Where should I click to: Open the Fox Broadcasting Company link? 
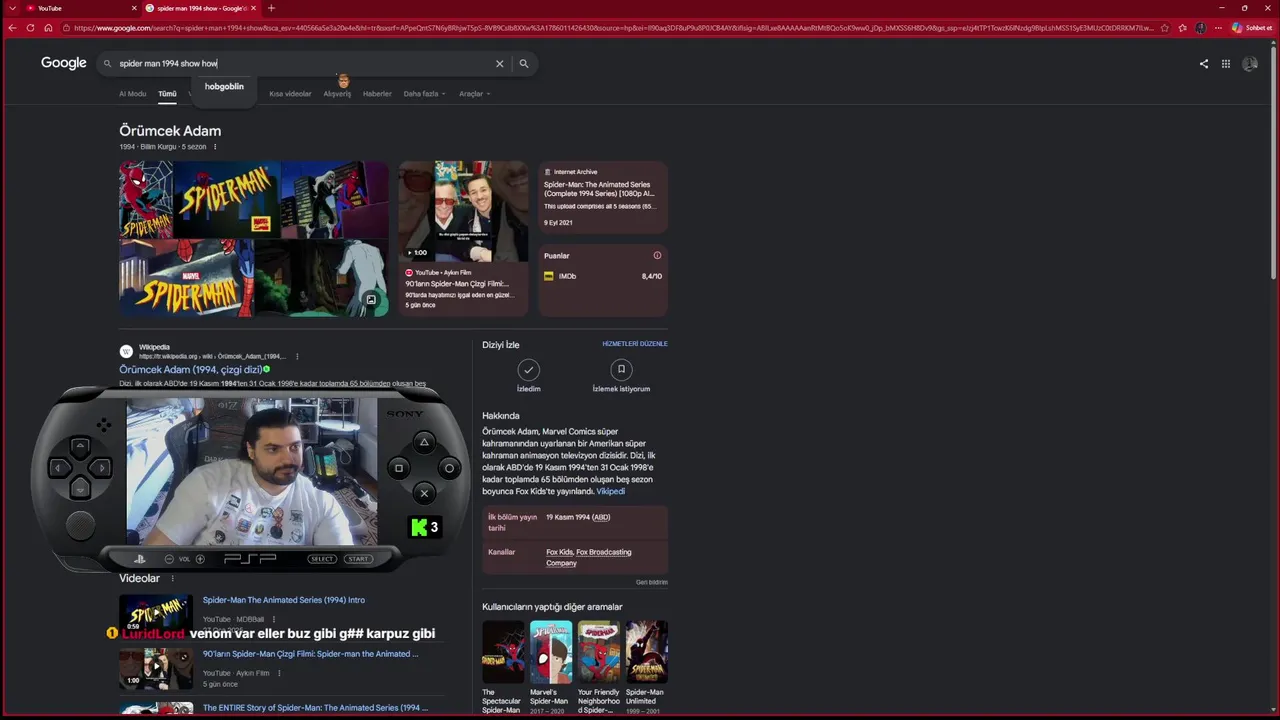pos(589,558)
